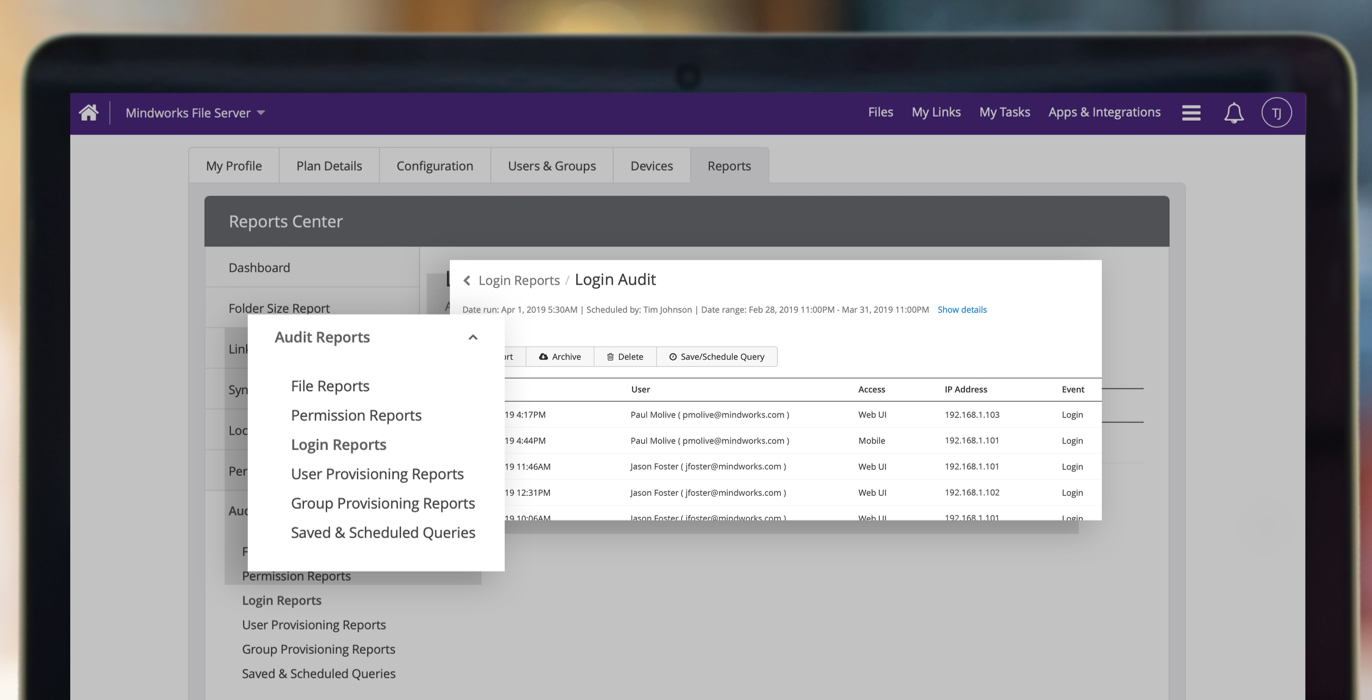Open the TJ user avatar menu
1372x700 pixels.
[x=1276, y=113]
